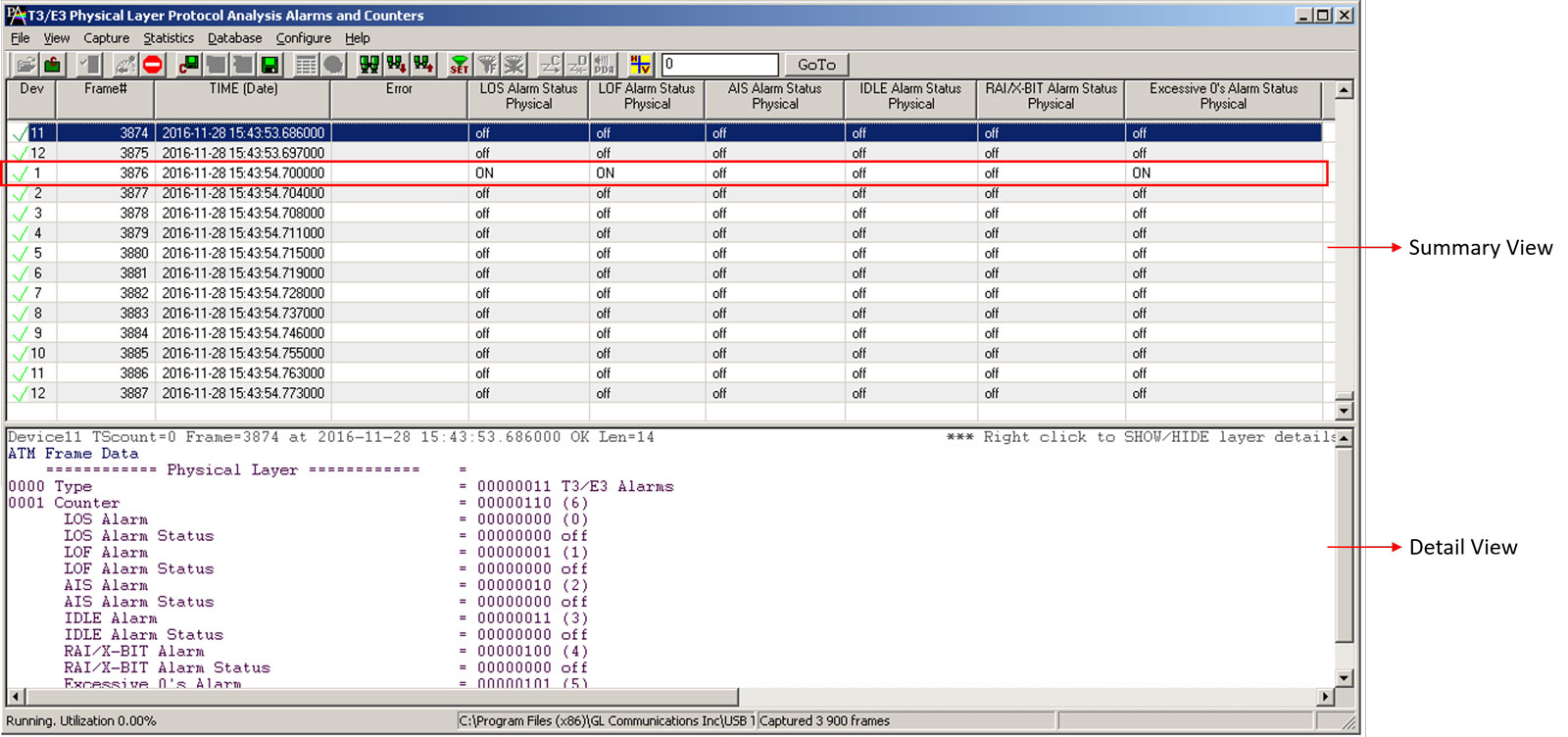
Task: Click the TIME (Date) column header
Action: click(242, 99)
